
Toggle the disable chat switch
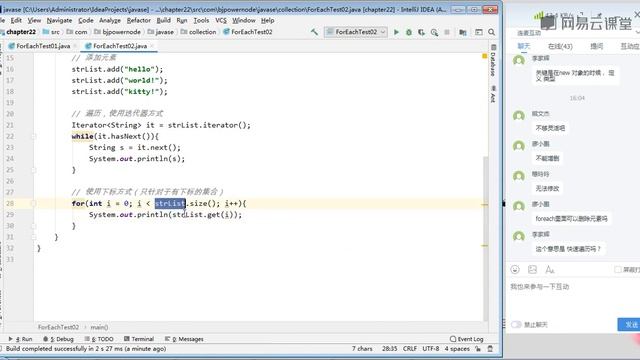click(x=516, y=324)
